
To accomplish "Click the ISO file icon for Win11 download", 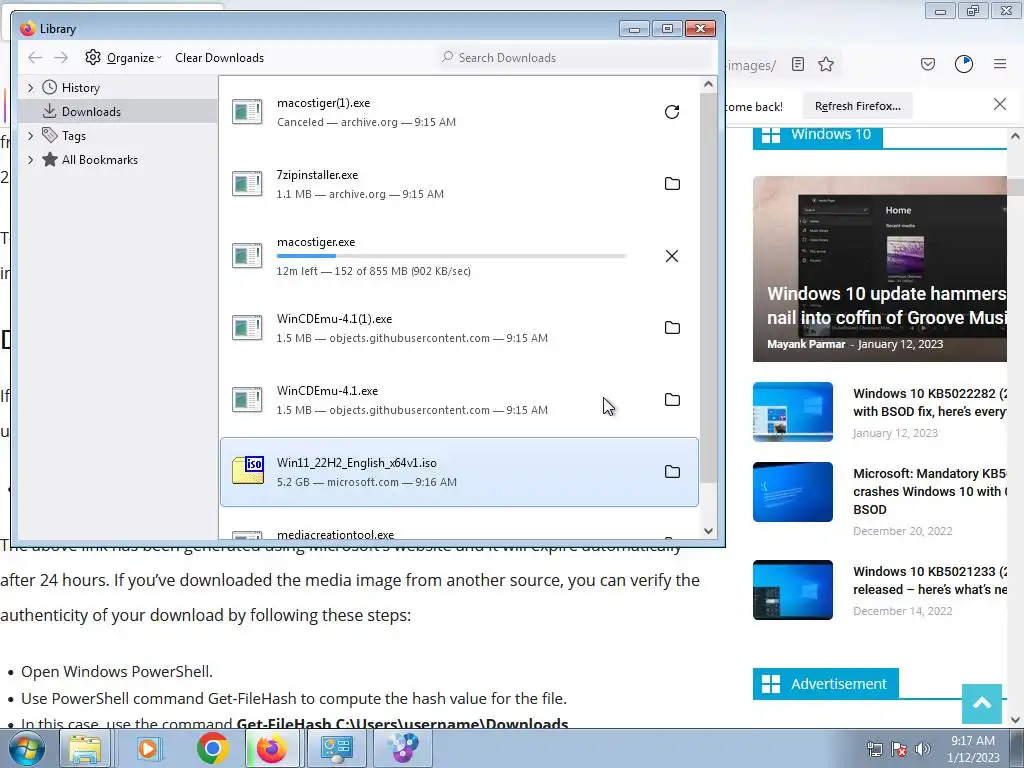I will coord(248,471).
